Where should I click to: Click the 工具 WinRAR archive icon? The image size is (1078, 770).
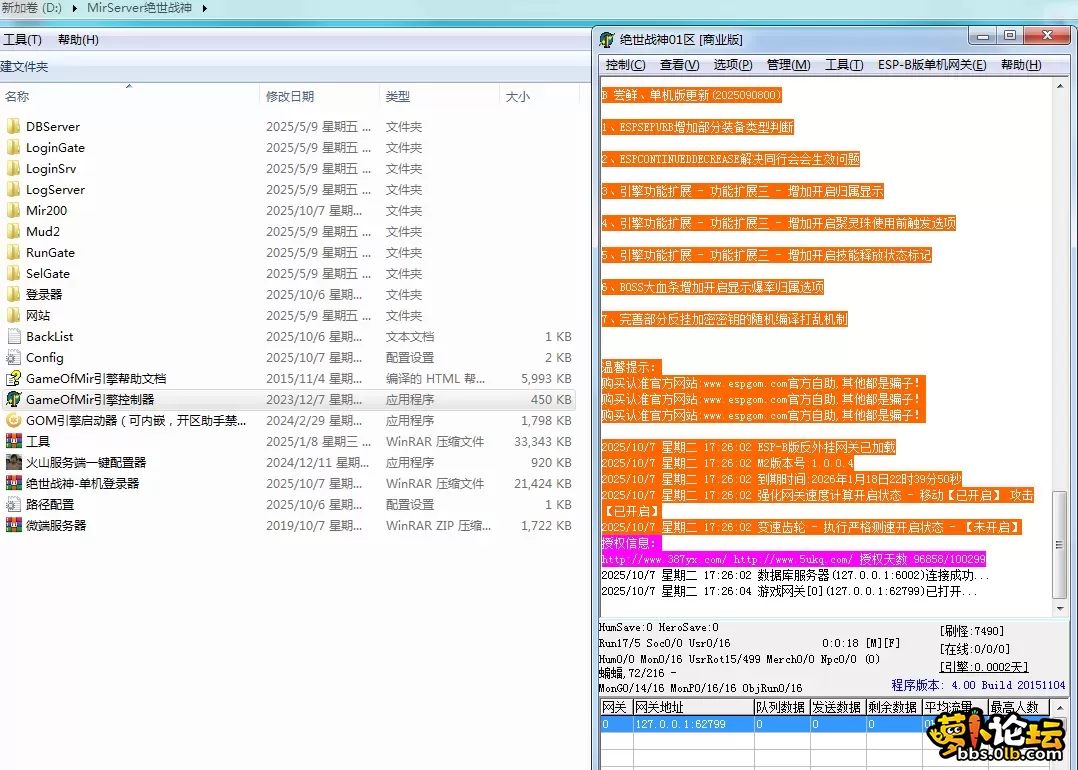(x=13, y=442)
